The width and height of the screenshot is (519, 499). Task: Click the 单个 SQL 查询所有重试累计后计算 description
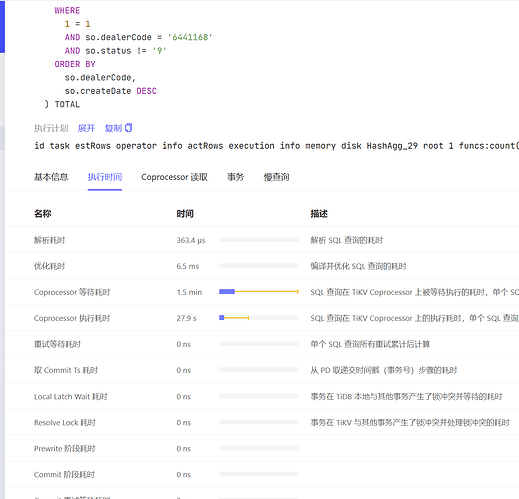(x=370, y=344)
